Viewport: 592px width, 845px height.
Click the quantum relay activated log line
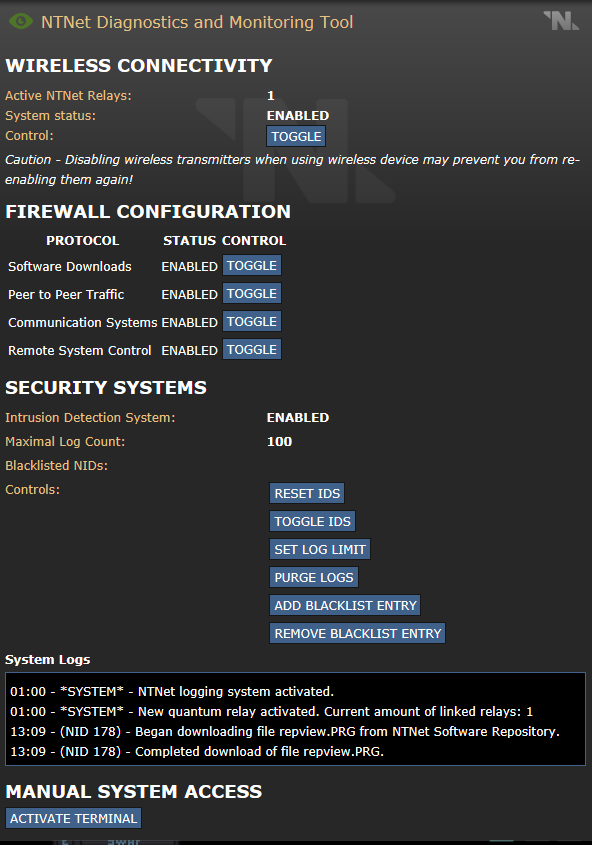coord(271,711)
